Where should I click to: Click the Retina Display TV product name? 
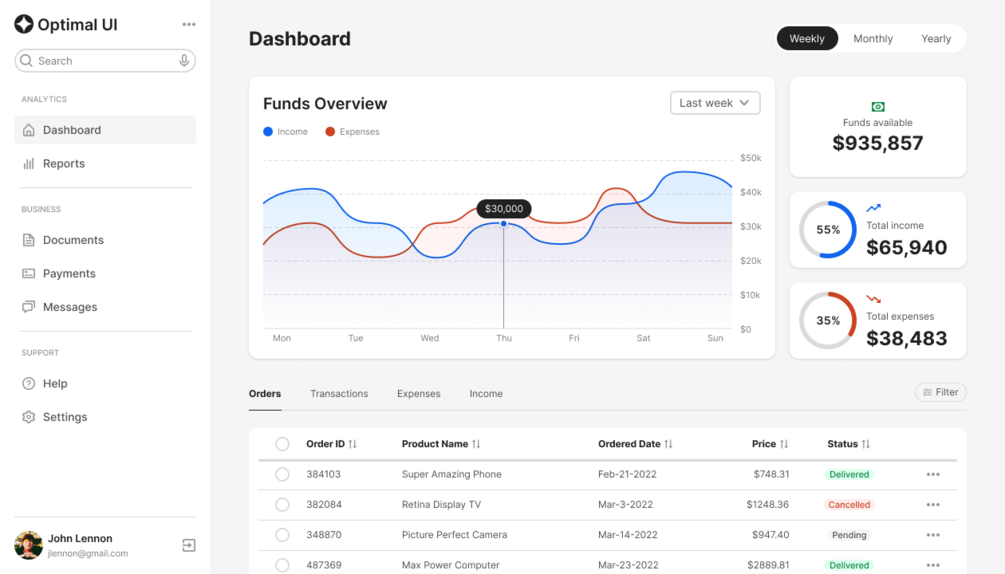(442, 505)
